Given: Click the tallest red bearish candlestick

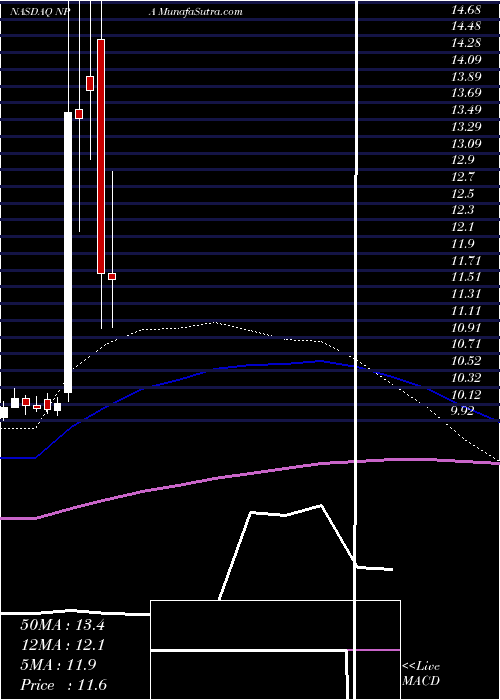Looking at the screenshot, I should pos(101,156).
